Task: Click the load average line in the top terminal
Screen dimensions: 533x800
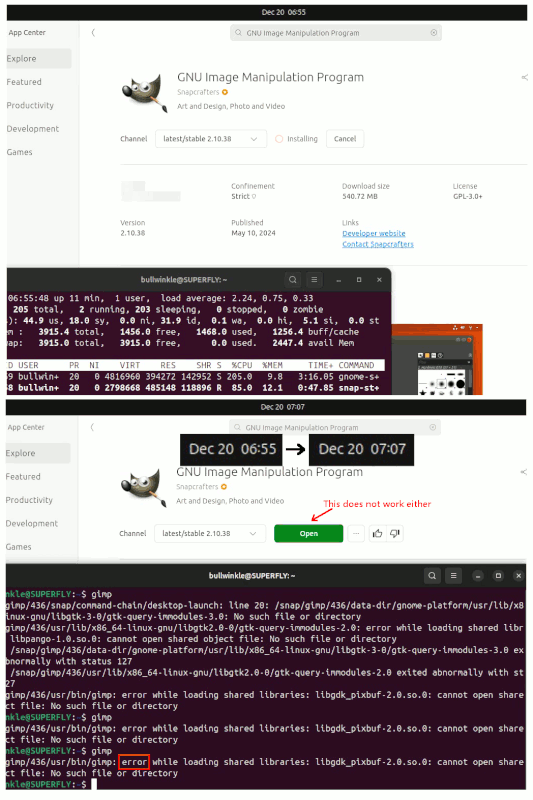Action: point(161,298)
